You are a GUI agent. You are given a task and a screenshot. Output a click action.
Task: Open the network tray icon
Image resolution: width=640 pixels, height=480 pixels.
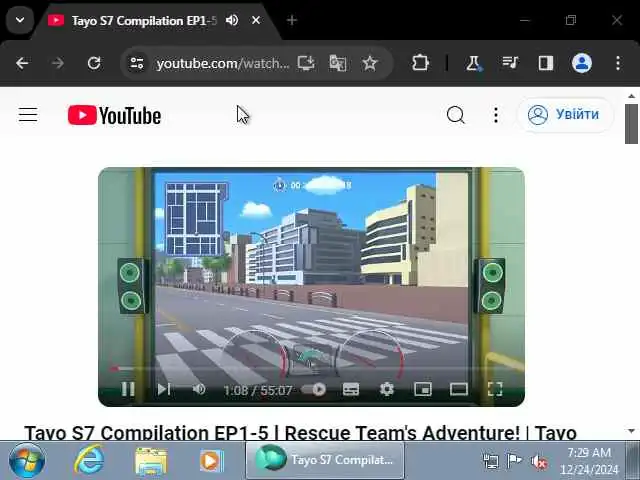pyautogui.click(x=490, y=461)
